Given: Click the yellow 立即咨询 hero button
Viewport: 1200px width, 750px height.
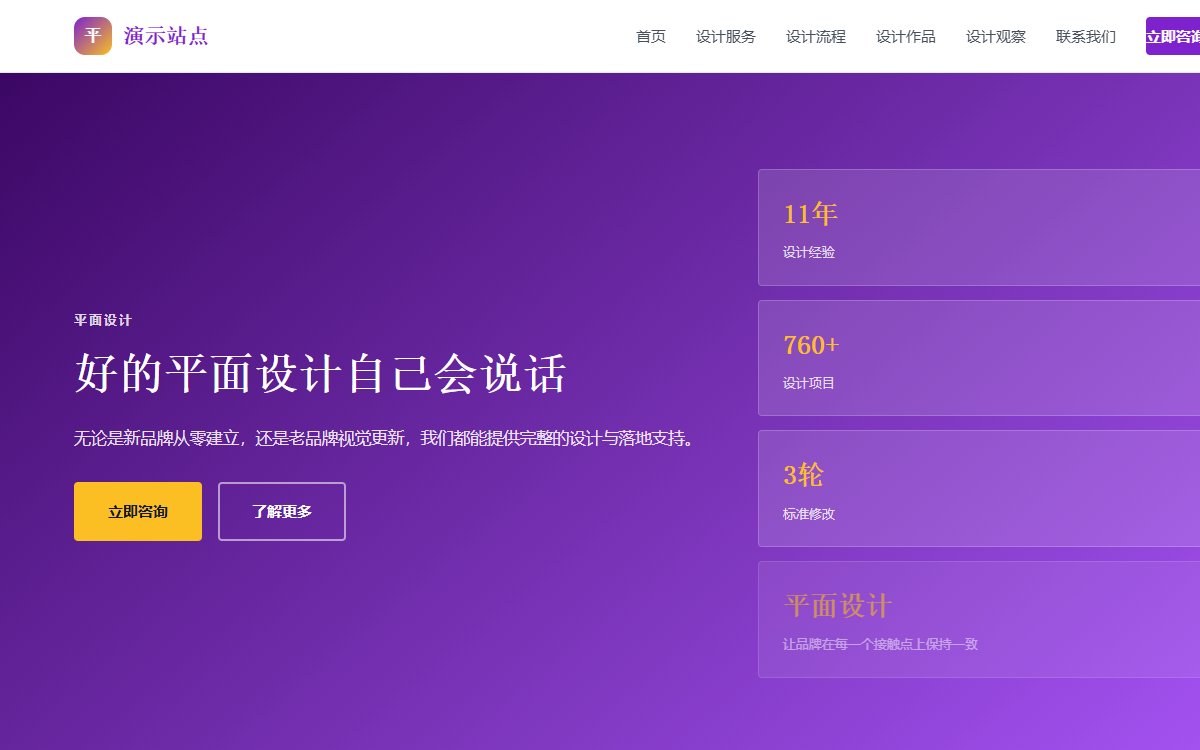Looking at the screenshot, I should coord(138,512).
